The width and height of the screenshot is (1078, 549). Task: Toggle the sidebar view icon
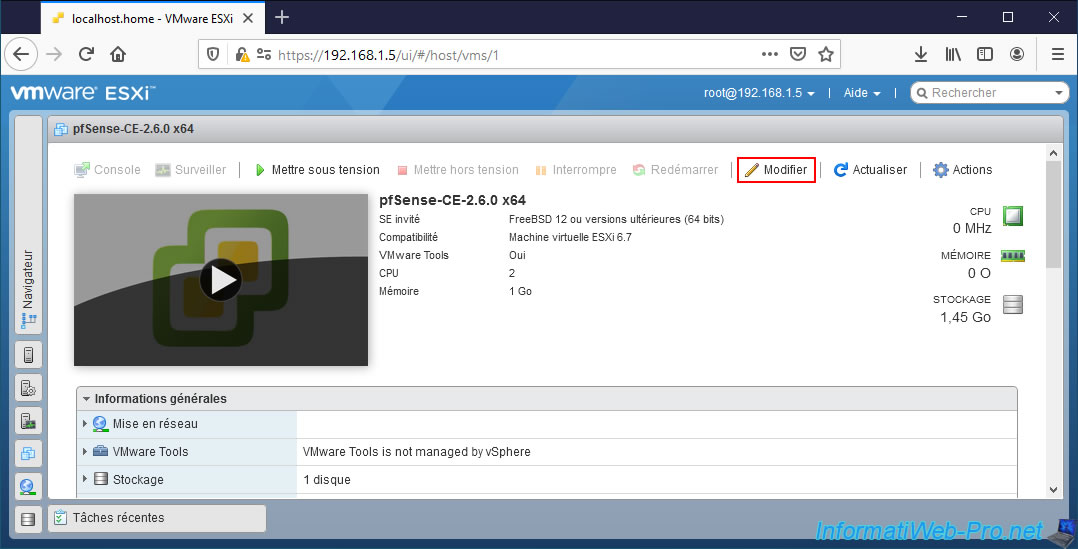click(x=984, y=54)
